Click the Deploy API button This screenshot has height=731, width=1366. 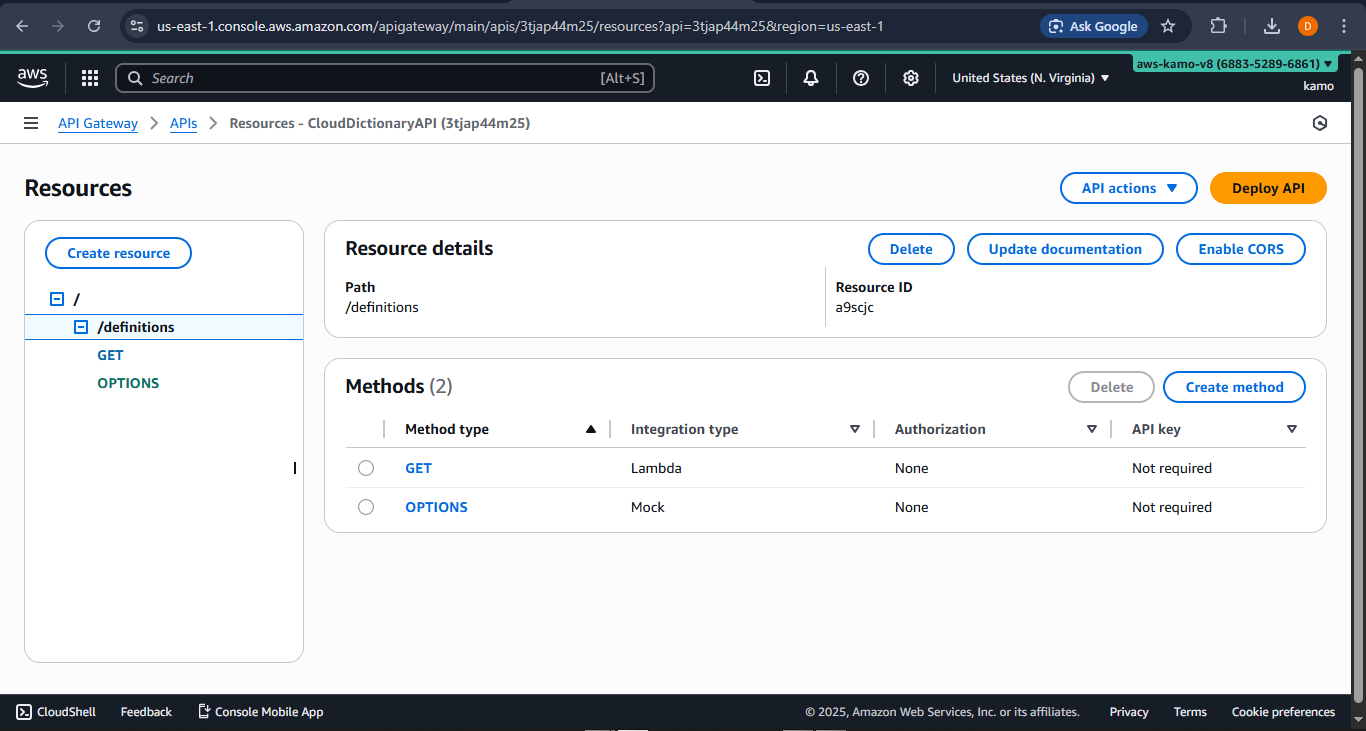[x=1267, y=187]
